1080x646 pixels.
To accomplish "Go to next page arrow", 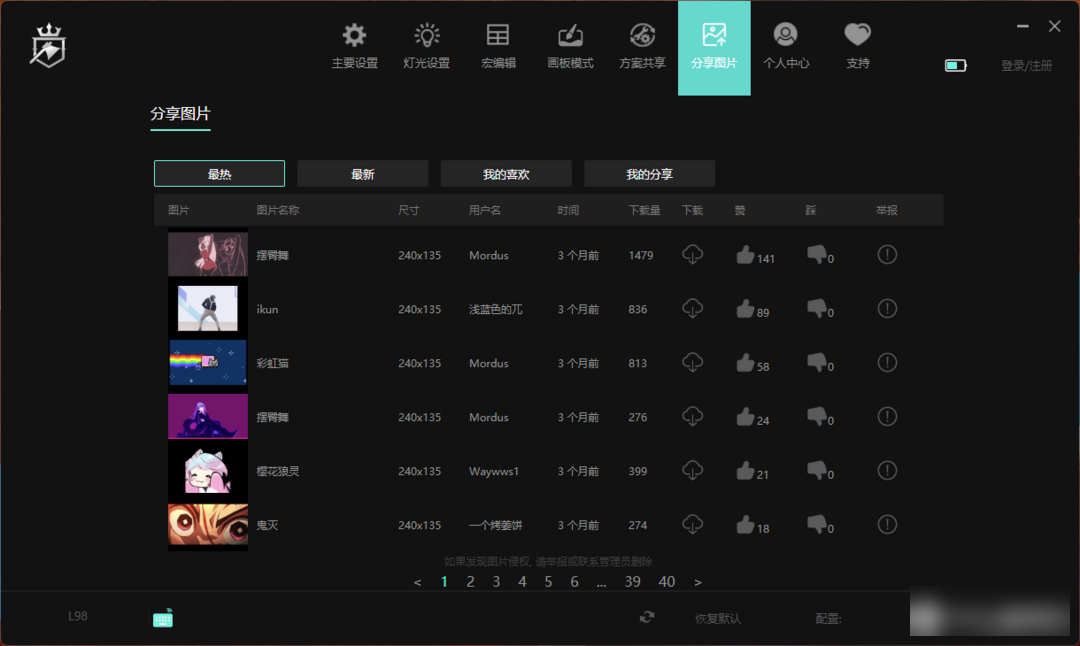I will point(698,583).
